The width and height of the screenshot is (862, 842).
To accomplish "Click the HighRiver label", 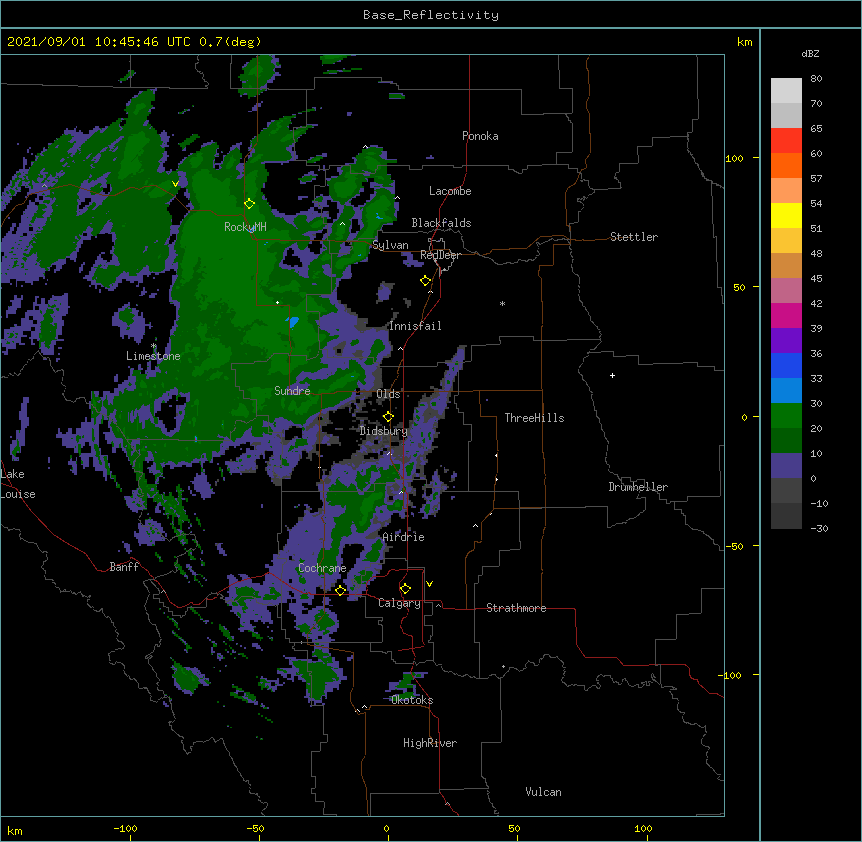I will tap(430, 743).
